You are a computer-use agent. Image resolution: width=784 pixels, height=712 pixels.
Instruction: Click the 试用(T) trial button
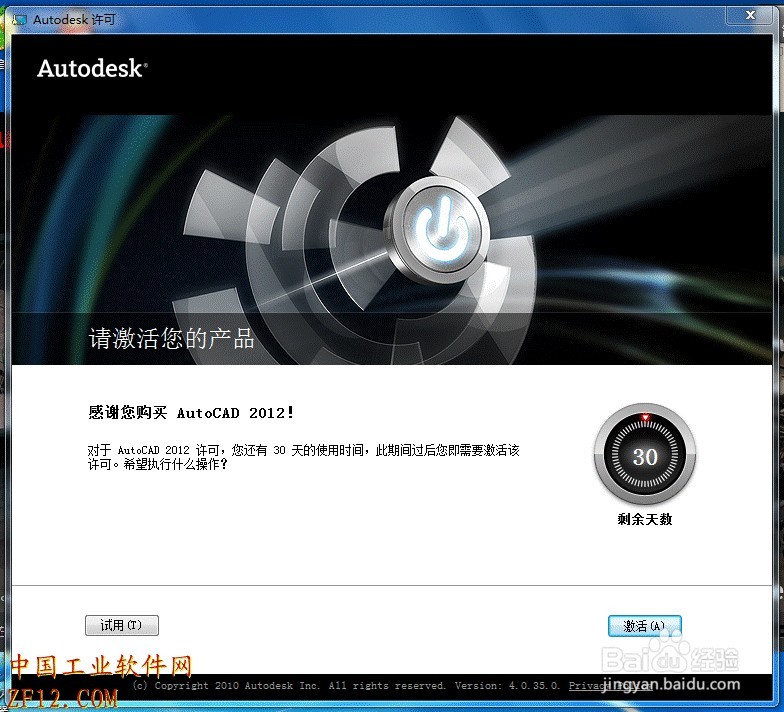(122, 625)
